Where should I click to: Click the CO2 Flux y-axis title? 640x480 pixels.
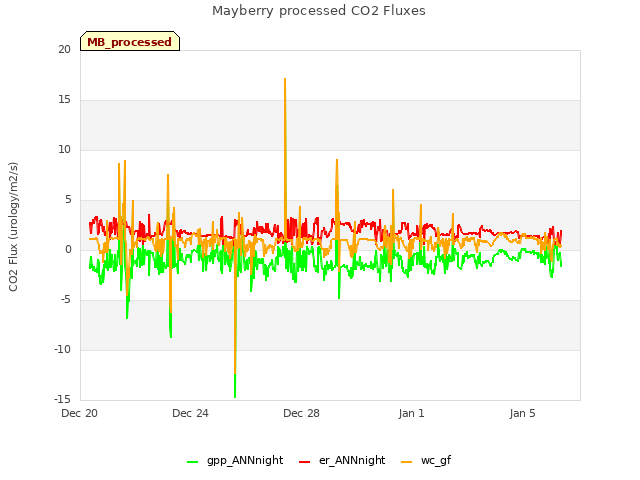pyautogui.click(x=13, y=227)
